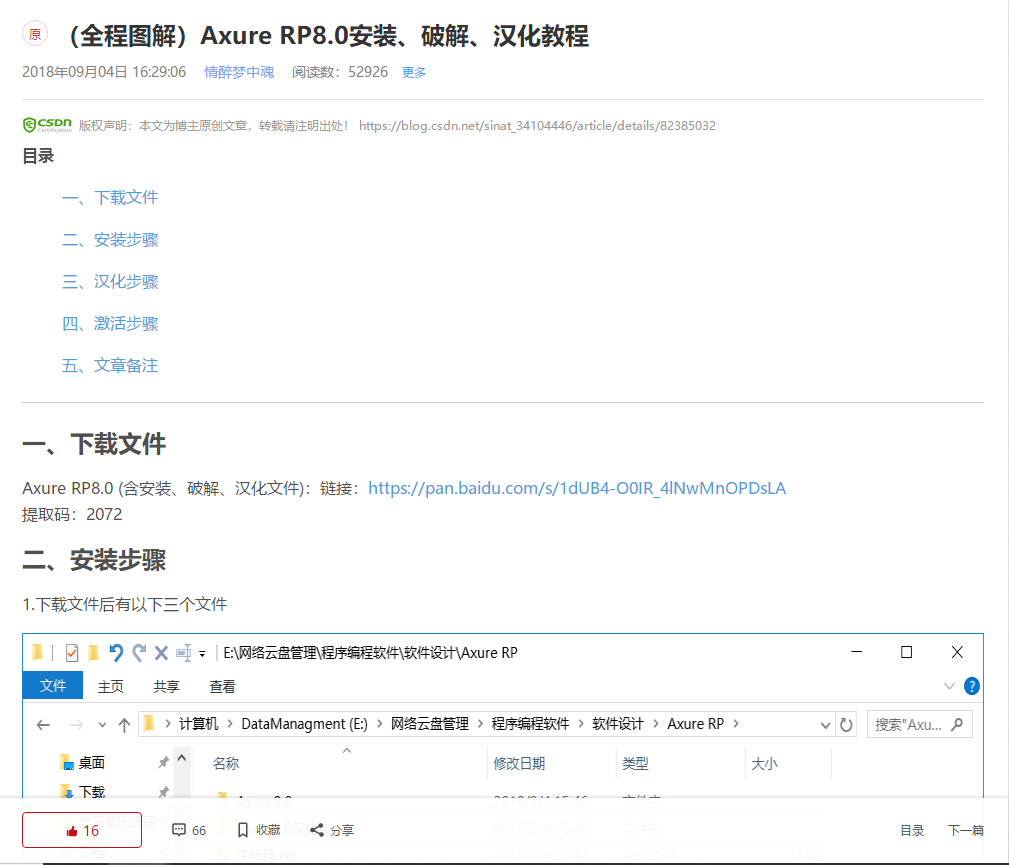Image resolution: width=1009 pixels, height=865 pixels.
Task: Open author 情醉梦中魂 profile link
Action: (x=239, y=72)
